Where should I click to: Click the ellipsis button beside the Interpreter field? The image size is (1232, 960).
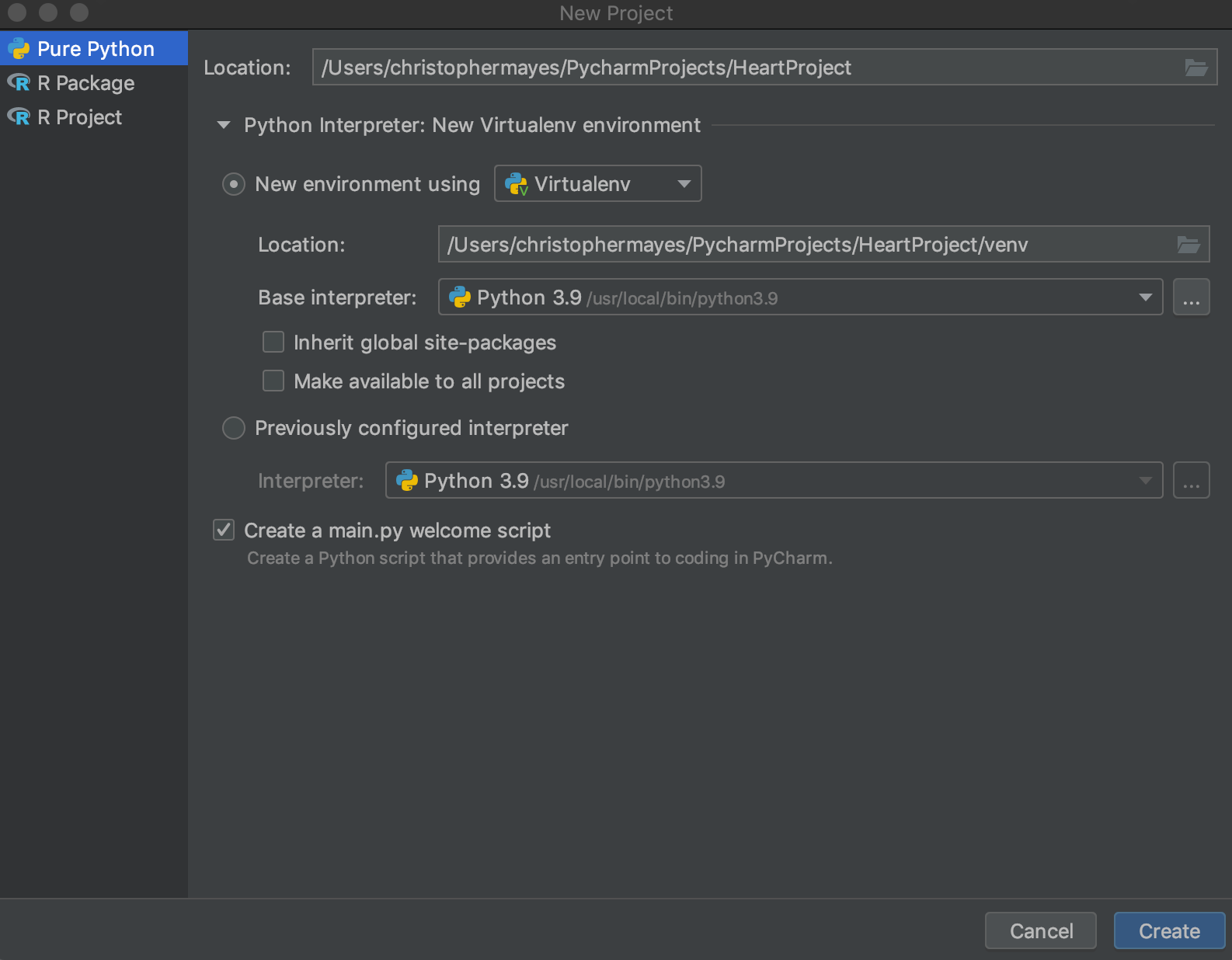[1191, 481]
